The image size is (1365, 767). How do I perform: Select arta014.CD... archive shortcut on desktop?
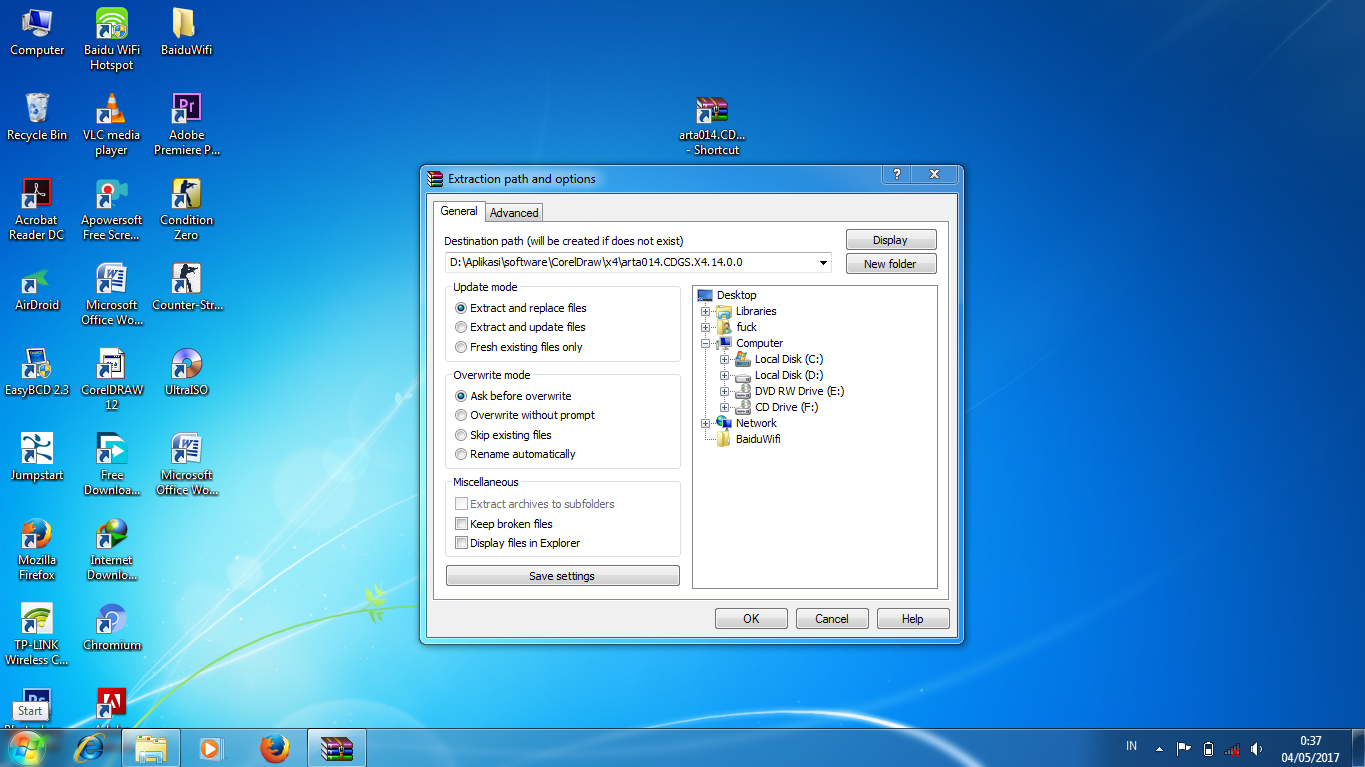(x=712, y=125)
